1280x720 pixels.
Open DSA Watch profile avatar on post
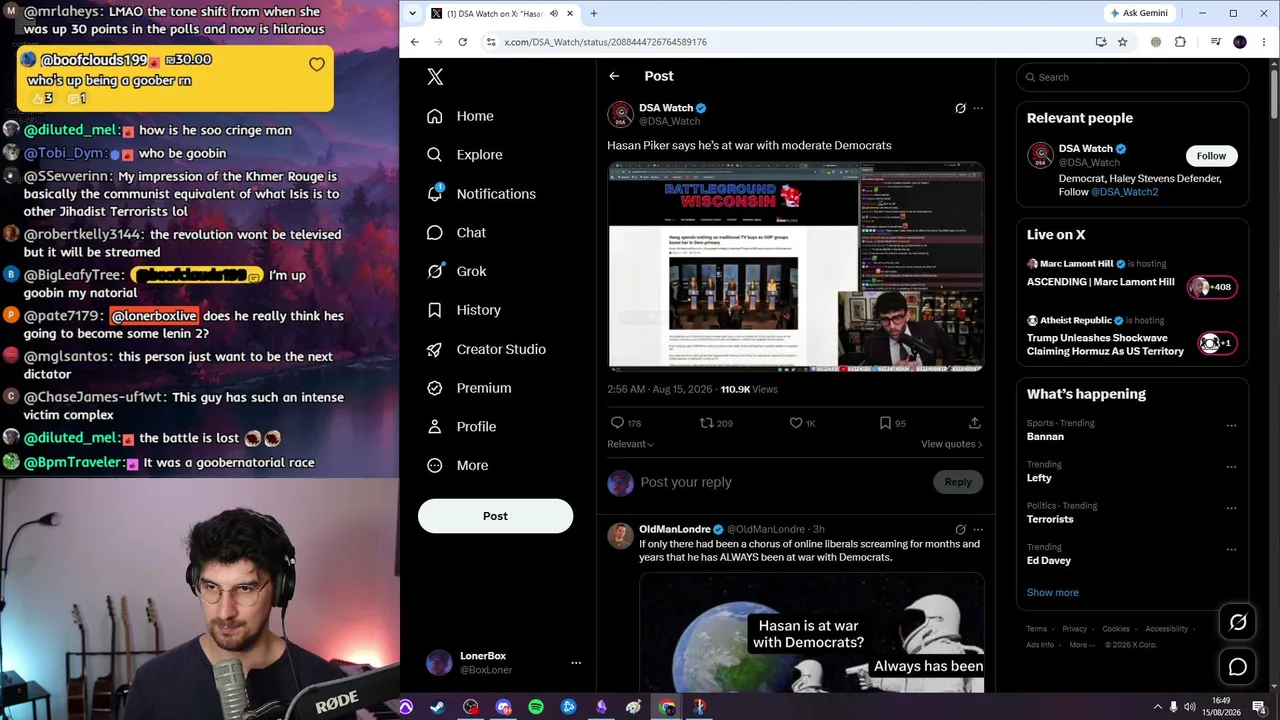tap(621, 114)
